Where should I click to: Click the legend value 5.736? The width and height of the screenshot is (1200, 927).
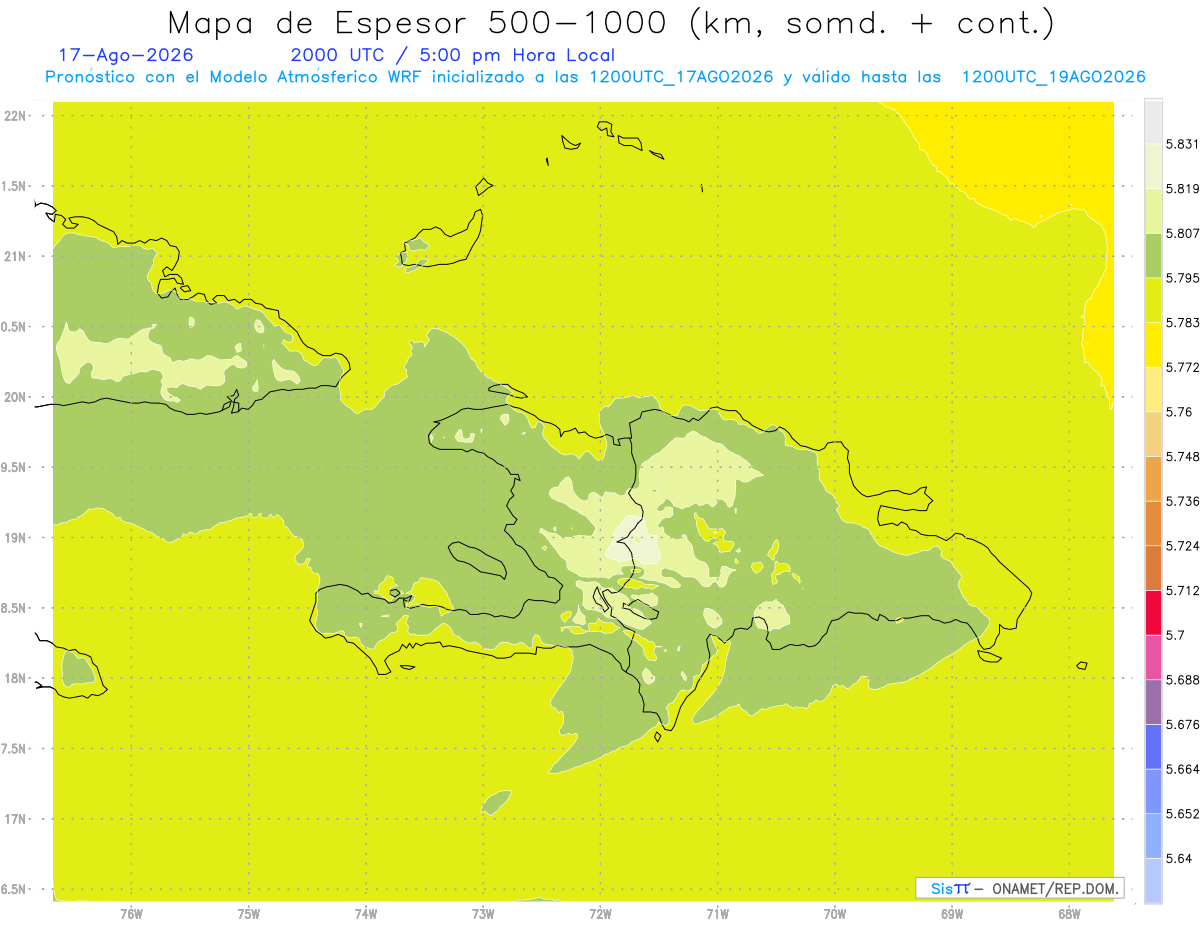[1182, 501]
